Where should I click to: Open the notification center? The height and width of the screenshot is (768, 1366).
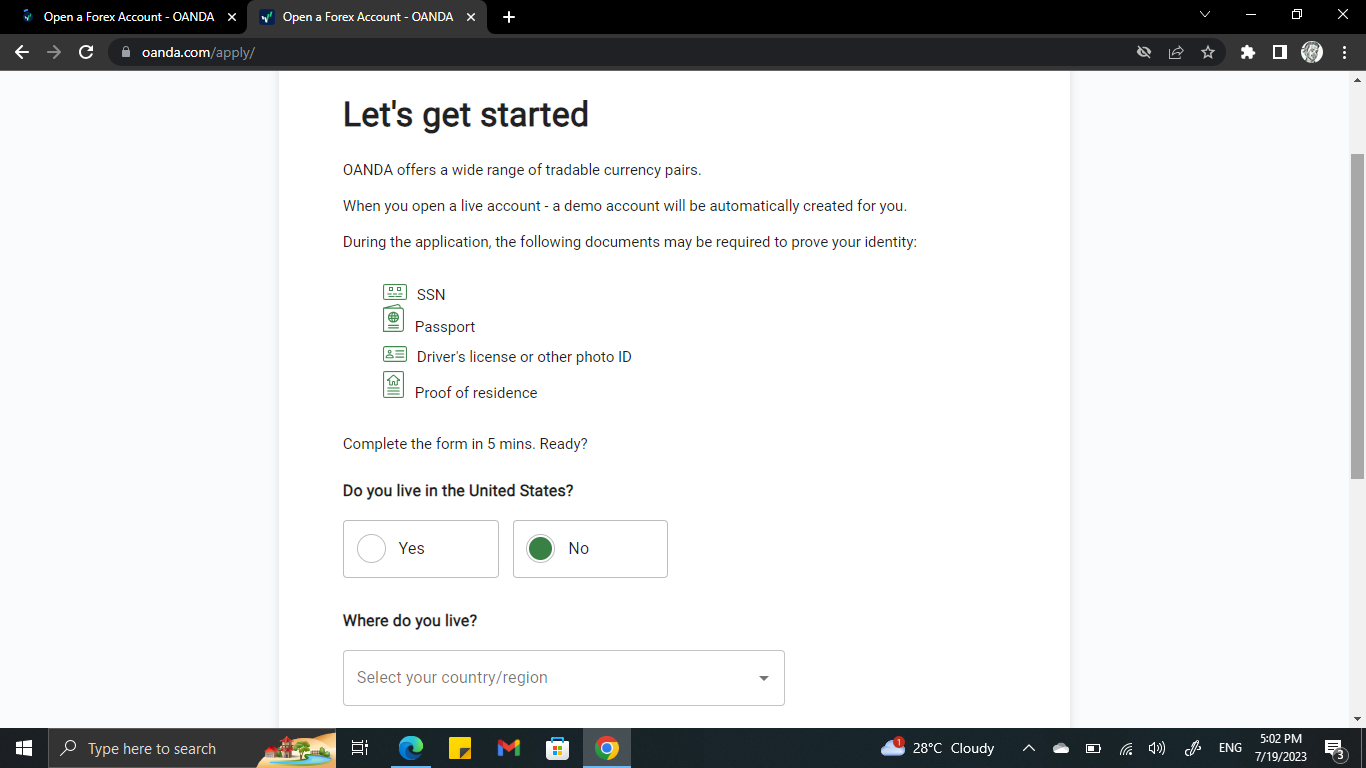coord(1334,748)
